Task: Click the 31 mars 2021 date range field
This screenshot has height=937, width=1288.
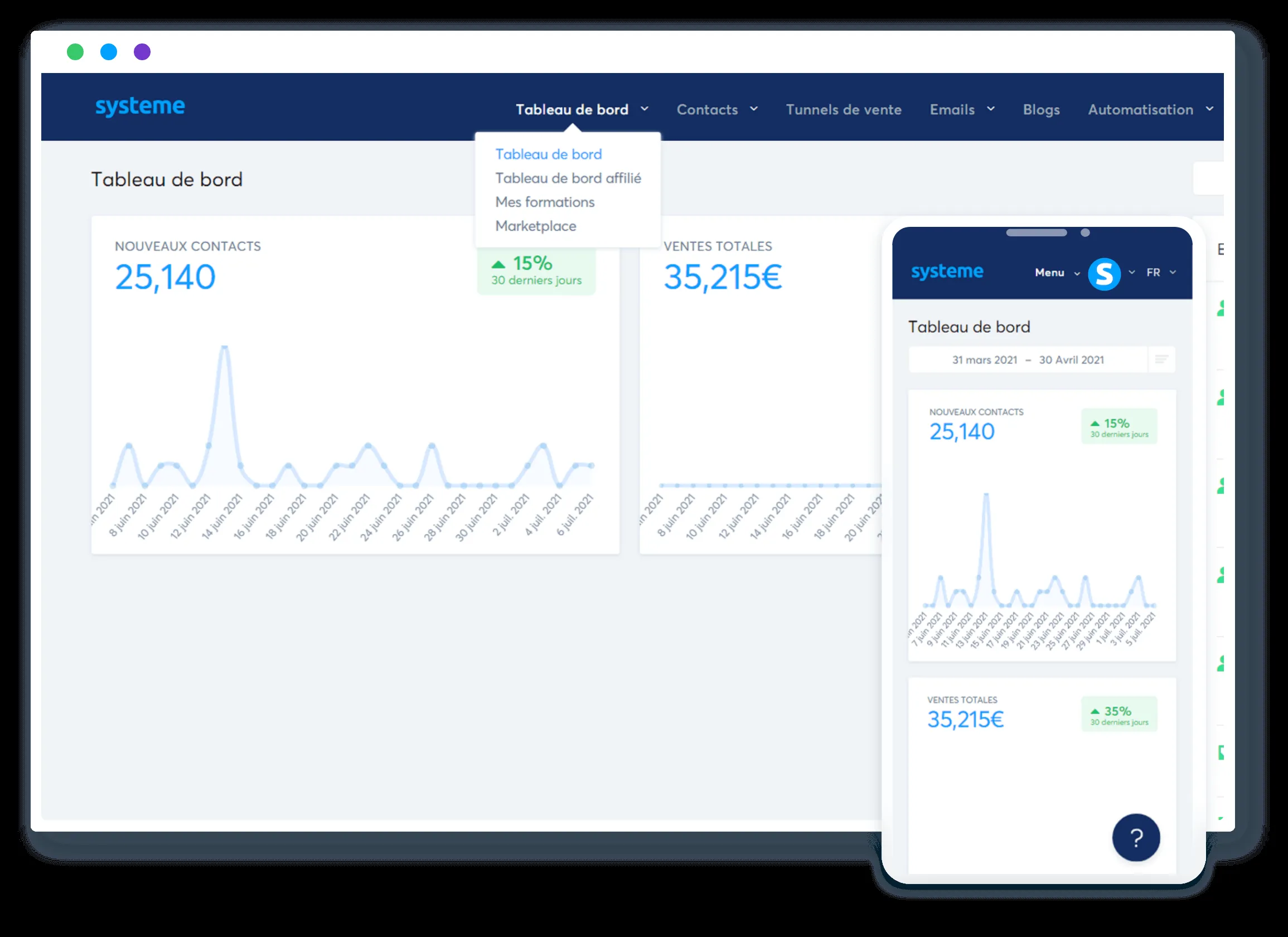Action: coord(1027,360)
